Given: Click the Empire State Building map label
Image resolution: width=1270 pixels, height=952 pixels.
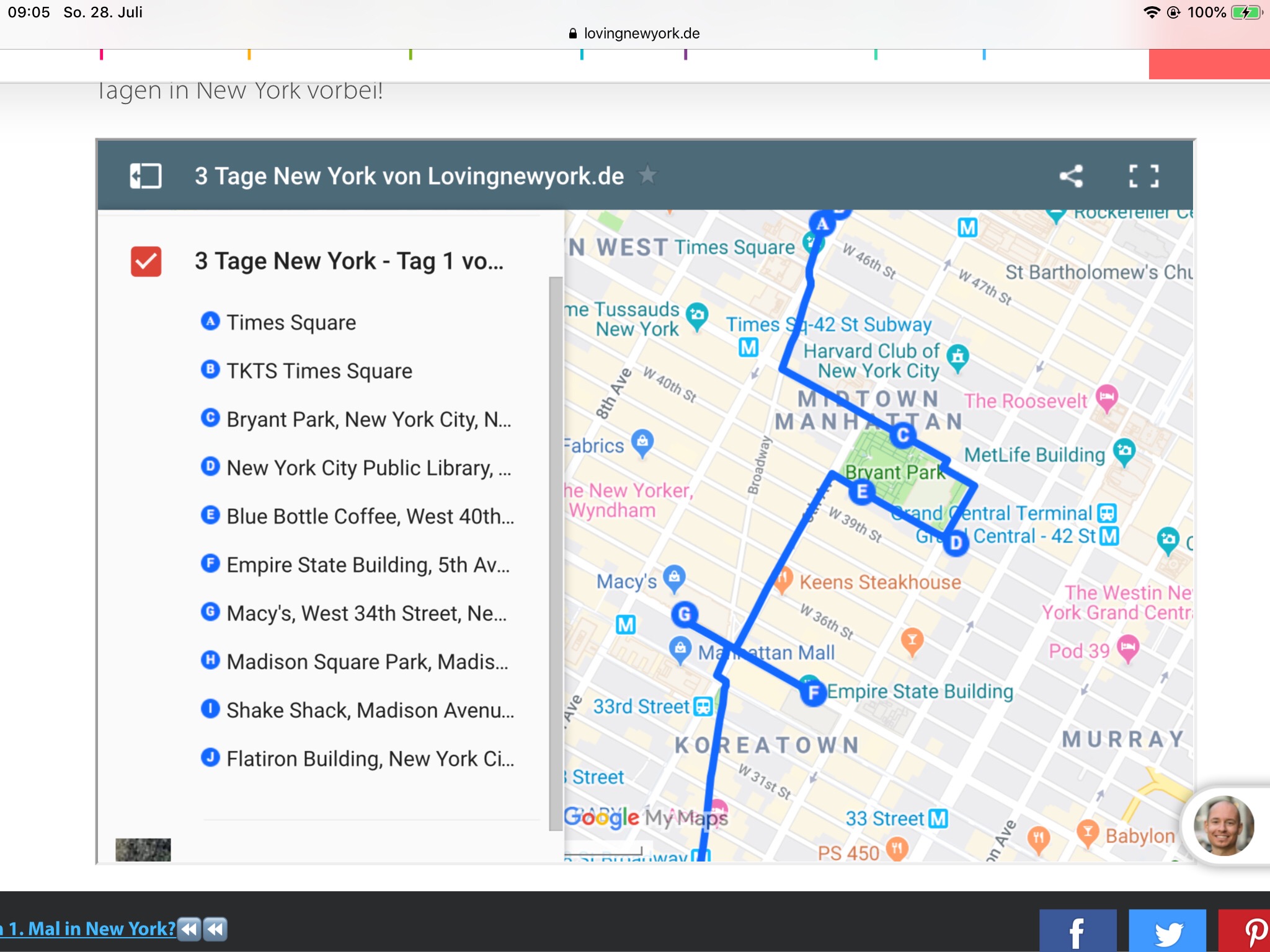Looking at the screenshot, I should click(920, 691).
